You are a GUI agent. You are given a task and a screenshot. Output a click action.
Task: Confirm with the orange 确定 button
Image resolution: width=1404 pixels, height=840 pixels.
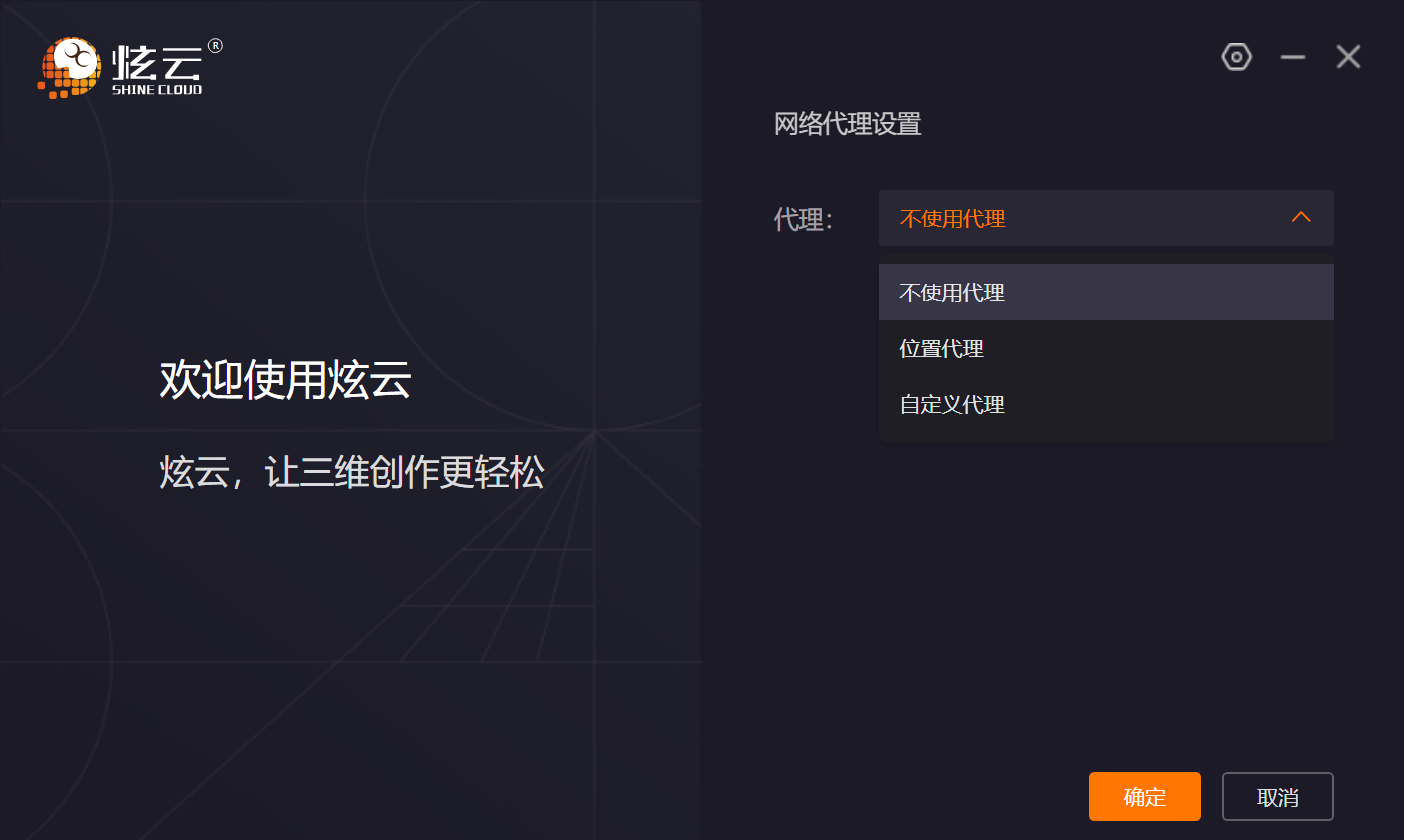(1145, 797)
